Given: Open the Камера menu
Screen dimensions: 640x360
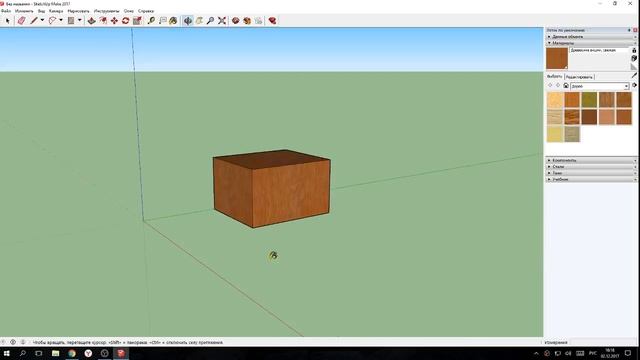Looking at the screenshot, I should coord(56,11).
